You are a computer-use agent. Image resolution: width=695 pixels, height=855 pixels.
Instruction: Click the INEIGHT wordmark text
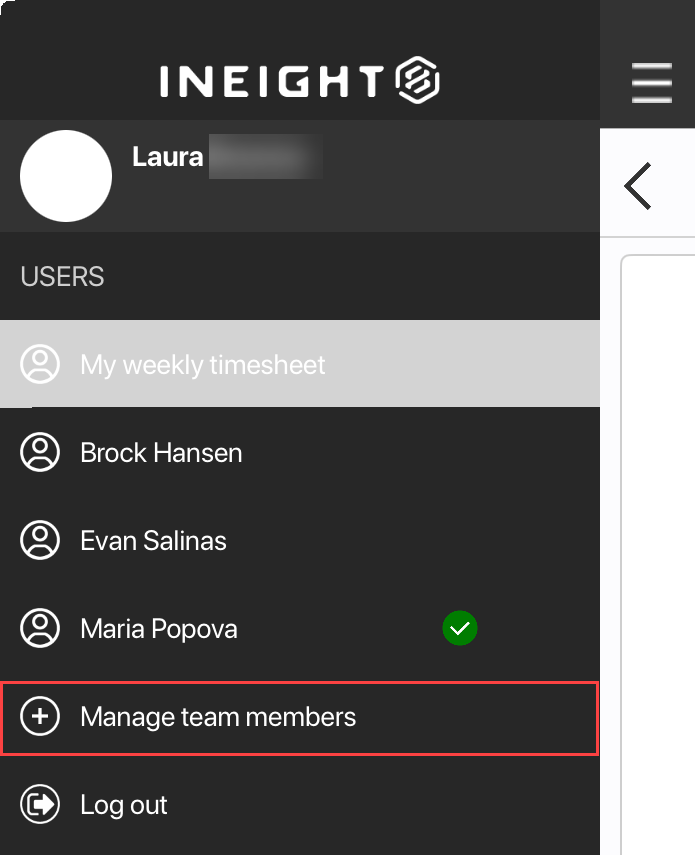click(272, 82)
